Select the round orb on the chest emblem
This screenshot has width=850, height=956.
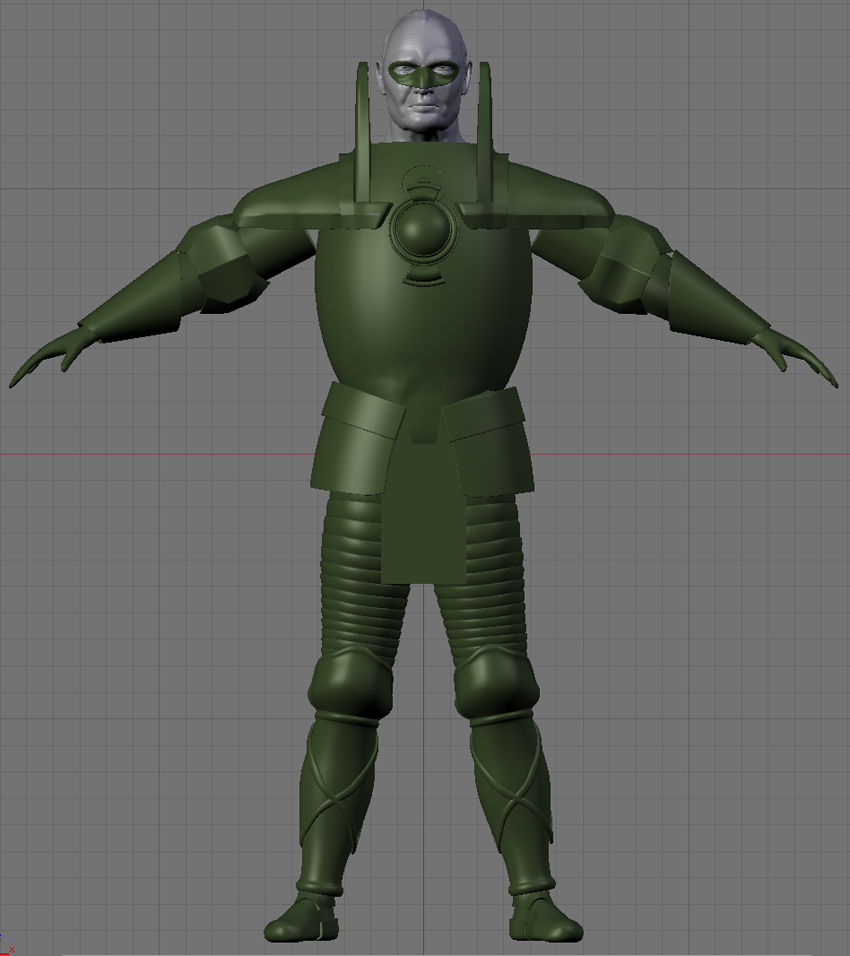tap(424, 230)
